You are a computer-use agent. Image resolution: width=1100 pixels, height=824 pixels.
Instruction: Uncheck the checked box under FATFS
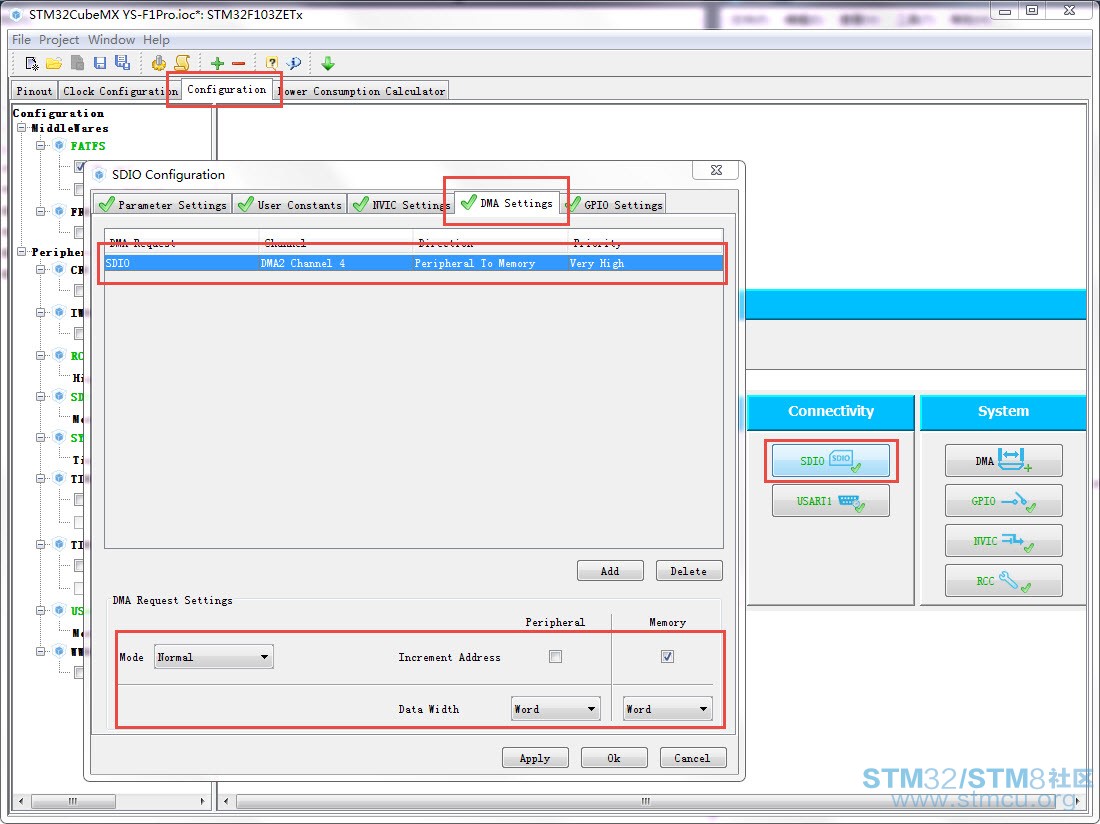coord(79,167)
